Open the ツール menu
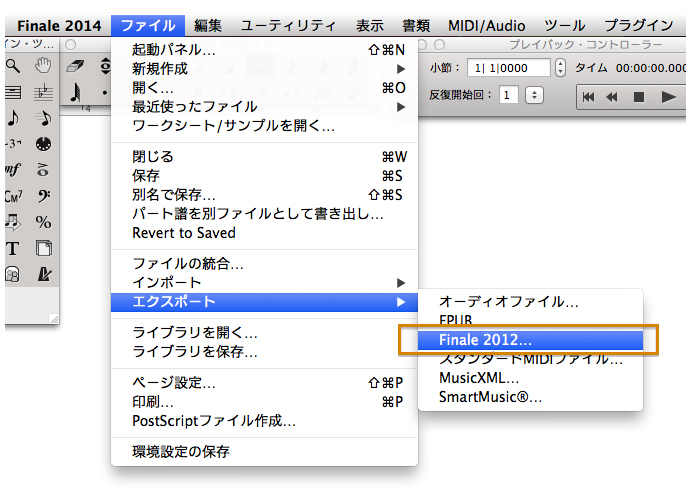 pyautogui.click(x=564, y=26)
